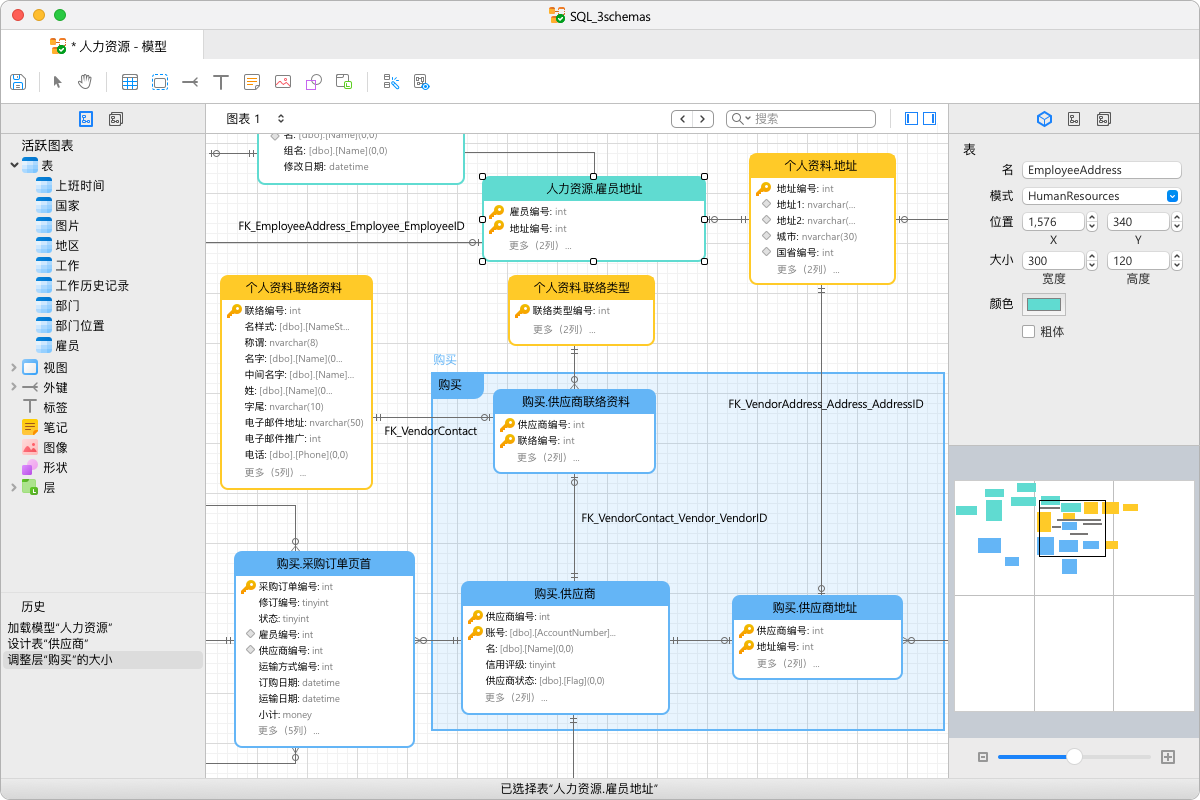Show active diagram objects in left panel
Screen dimensions: 1200x800
click(x=86, y=119)
